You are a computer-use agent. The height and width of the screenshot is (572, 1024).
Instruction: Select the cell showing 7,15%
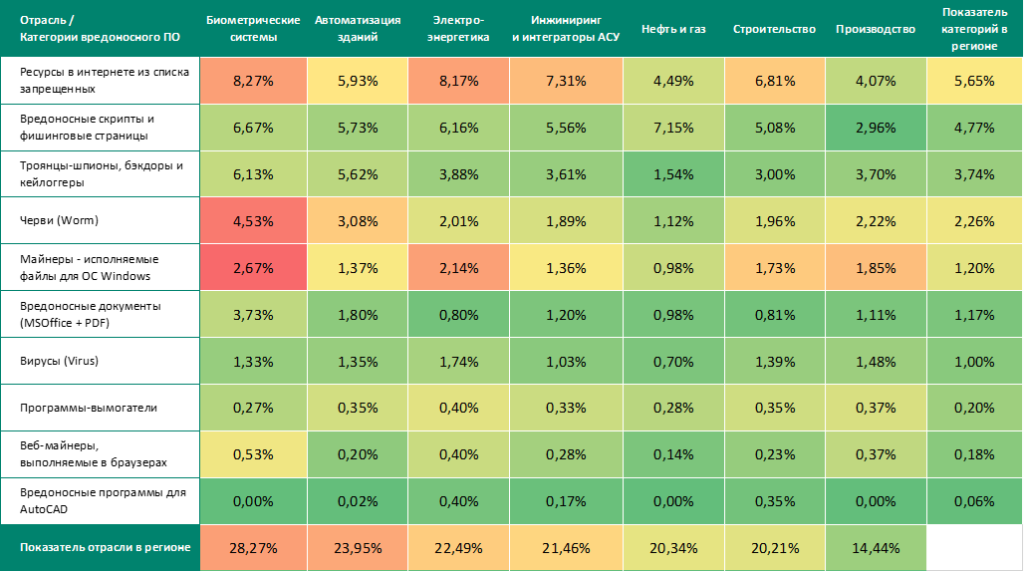click(x=673, y=127)
